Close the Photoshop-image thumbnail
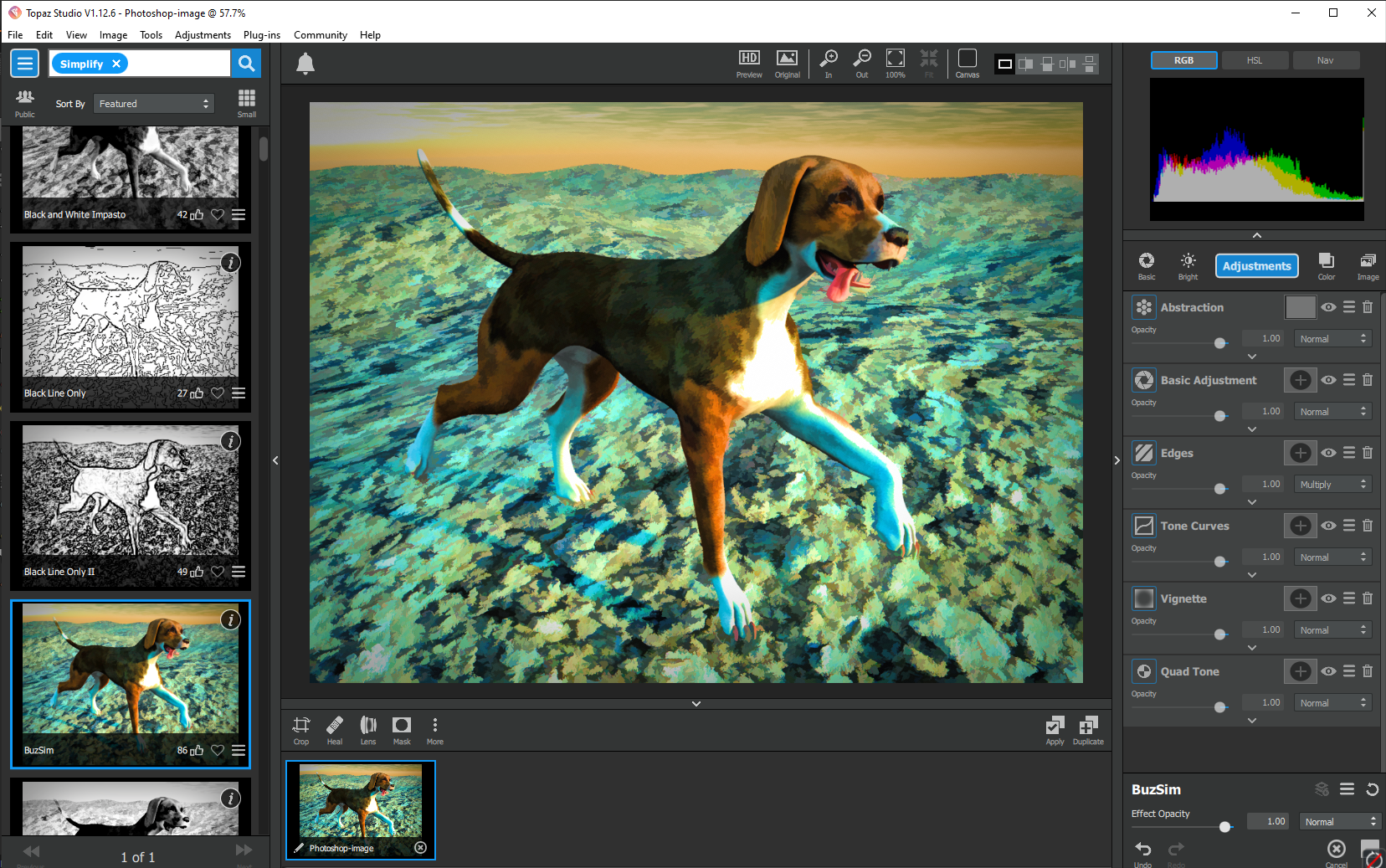Screen dimensions: 1386x868 coord(421,848)
